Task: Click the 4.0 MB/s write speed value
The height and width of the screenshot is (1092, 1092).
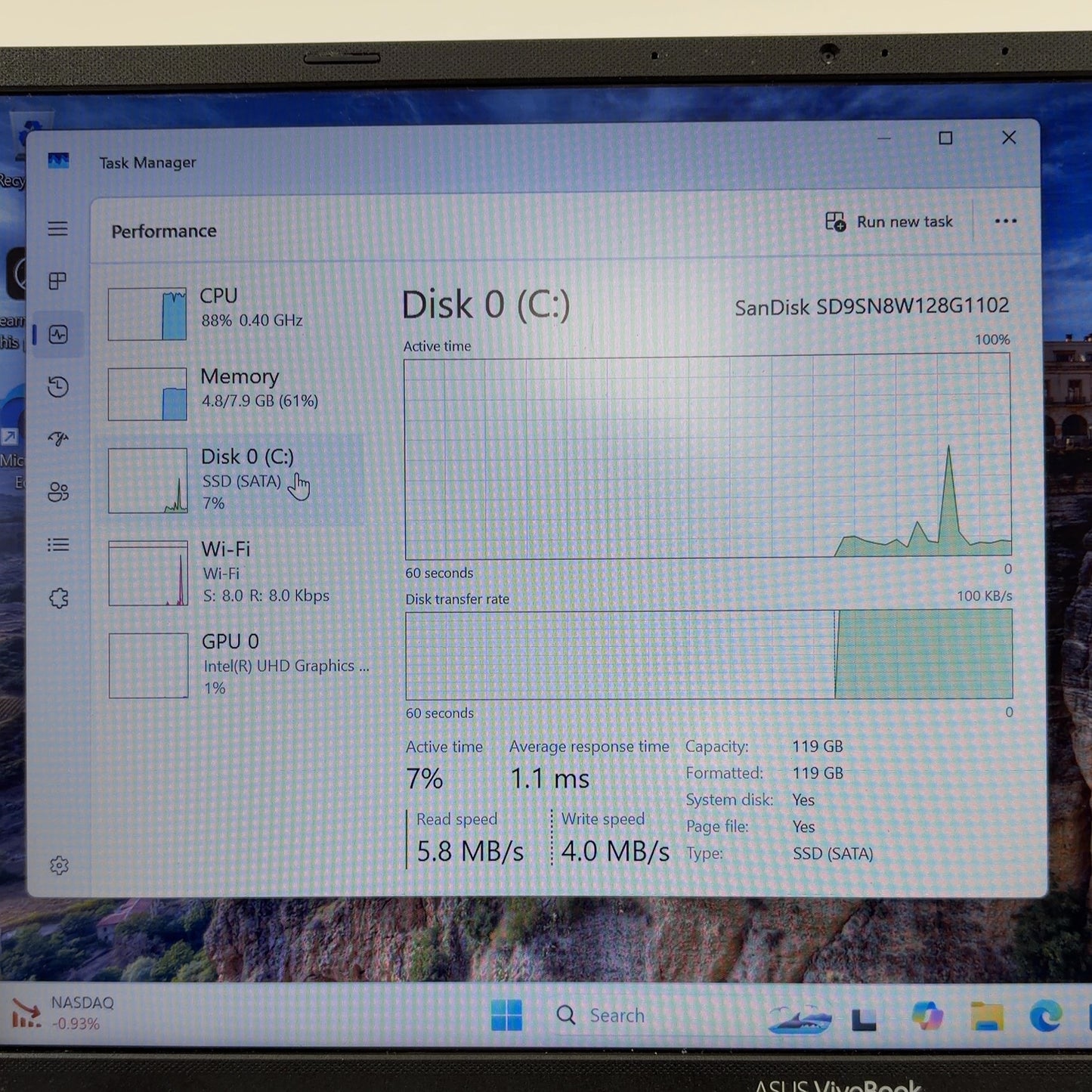Action: pyautogui.click(x=615, y=852)
